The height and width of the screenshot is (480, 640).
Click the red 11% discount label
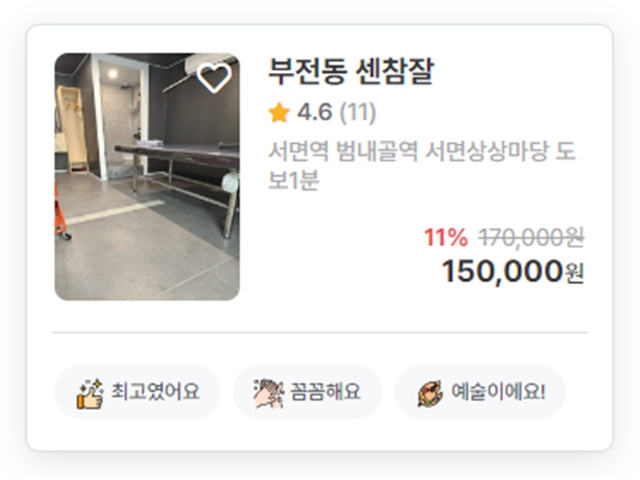click(x=446, y=237)
